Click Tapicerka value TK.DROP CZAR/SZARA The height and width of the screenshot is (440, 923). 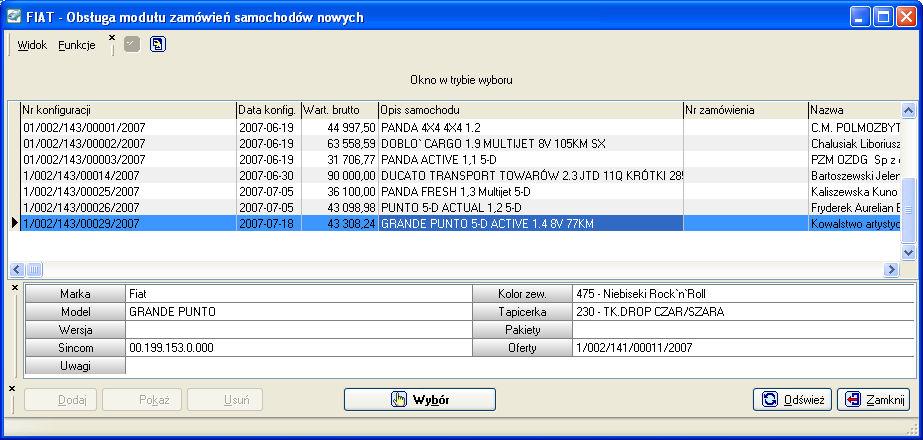(x=743, y=312)
